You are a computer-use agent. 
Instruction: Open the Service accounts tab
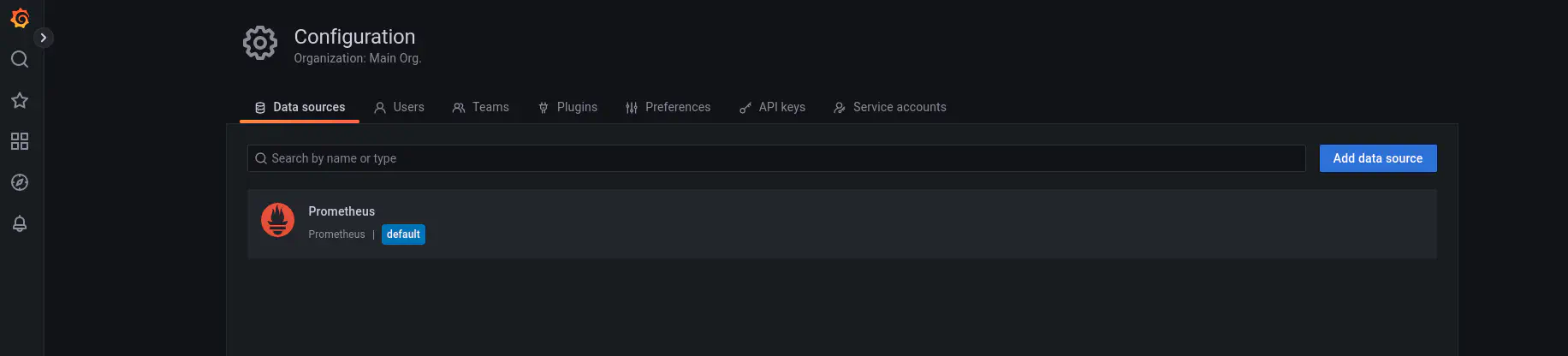click(889, 107)
